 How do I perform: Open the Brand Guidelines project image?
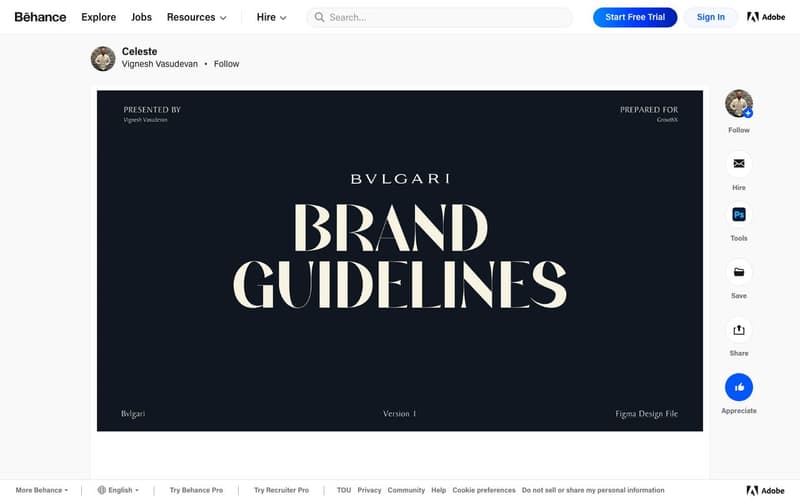click(x=400, y=261)
